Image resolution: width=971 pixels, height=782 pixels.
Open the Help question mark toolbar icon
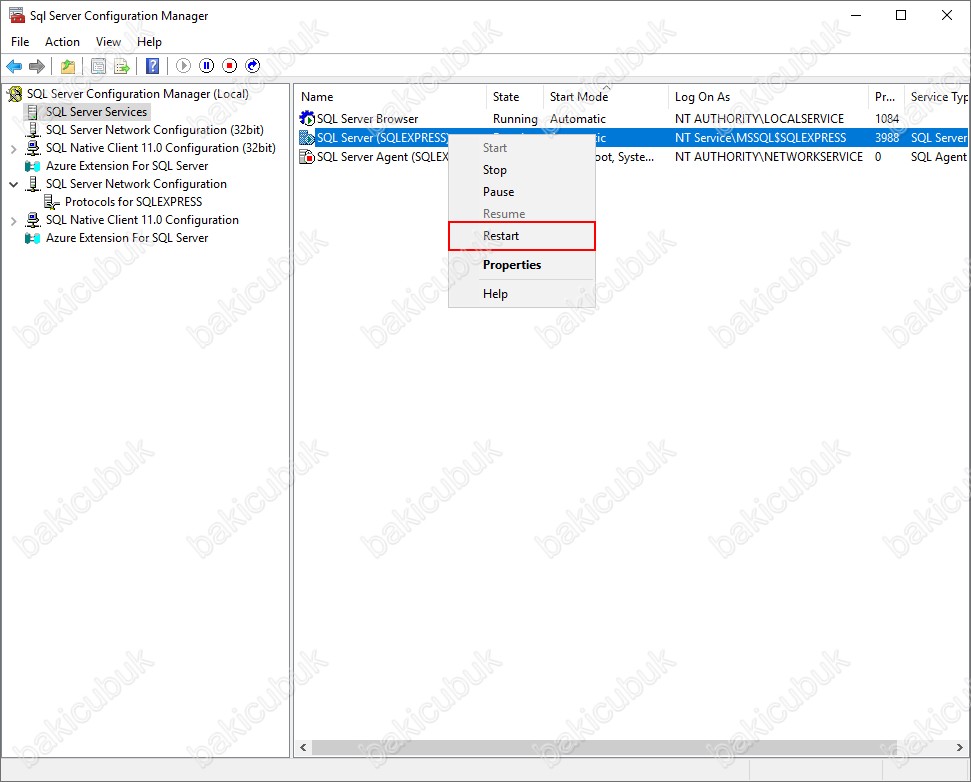point(152,66)
